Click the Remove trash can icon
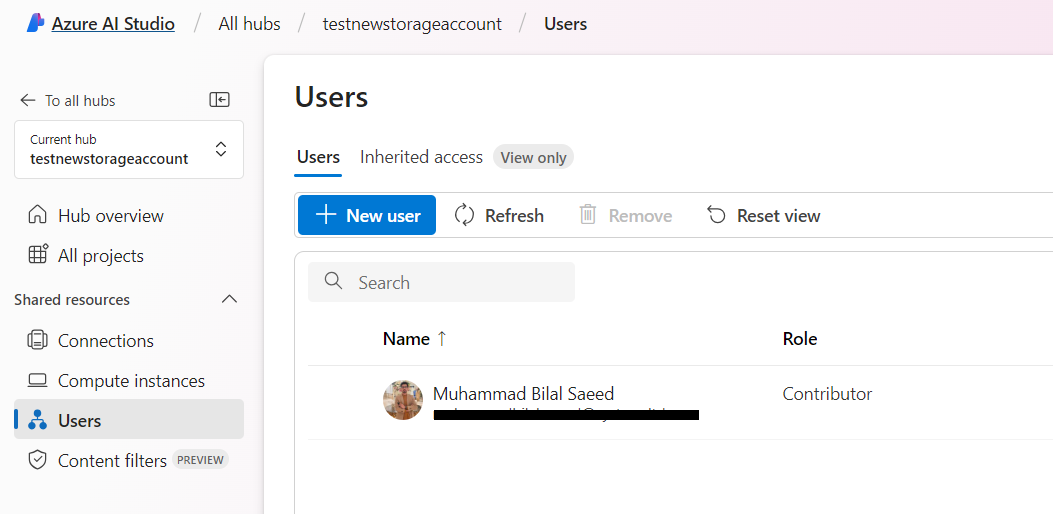Viewport: 1053px width, 514px height. tap(588, 215)
